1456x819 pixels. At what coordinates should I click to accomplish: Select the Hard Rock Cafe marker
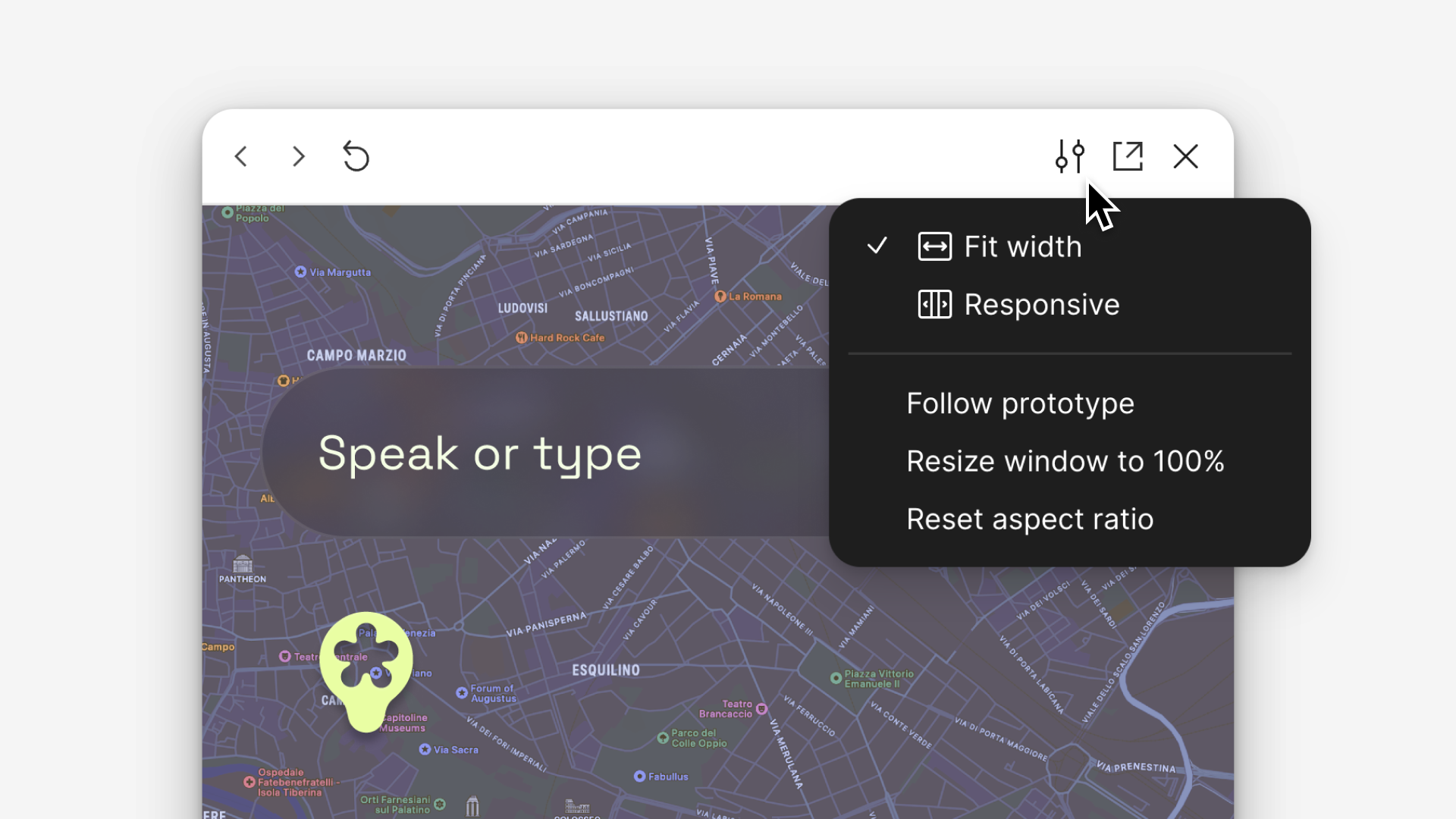tap(522, 338)
